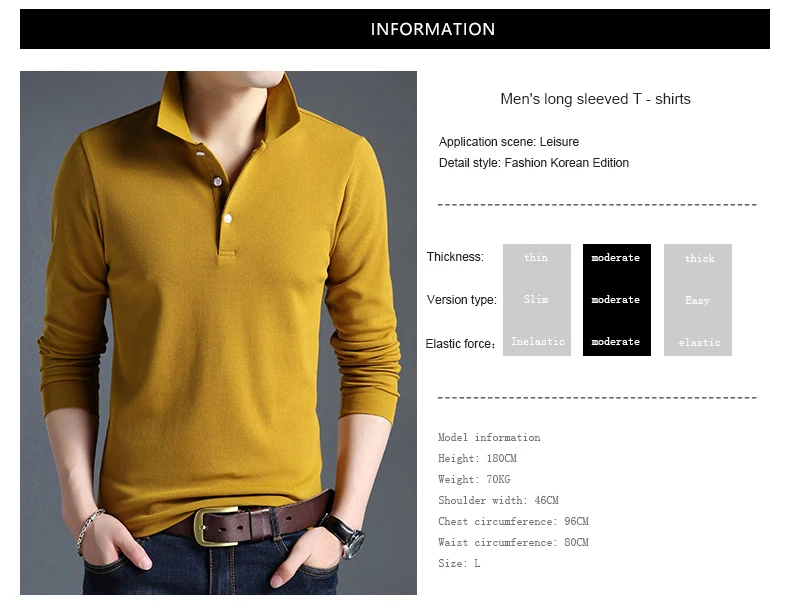Click the 'Size: L' text

pos(459,563)
